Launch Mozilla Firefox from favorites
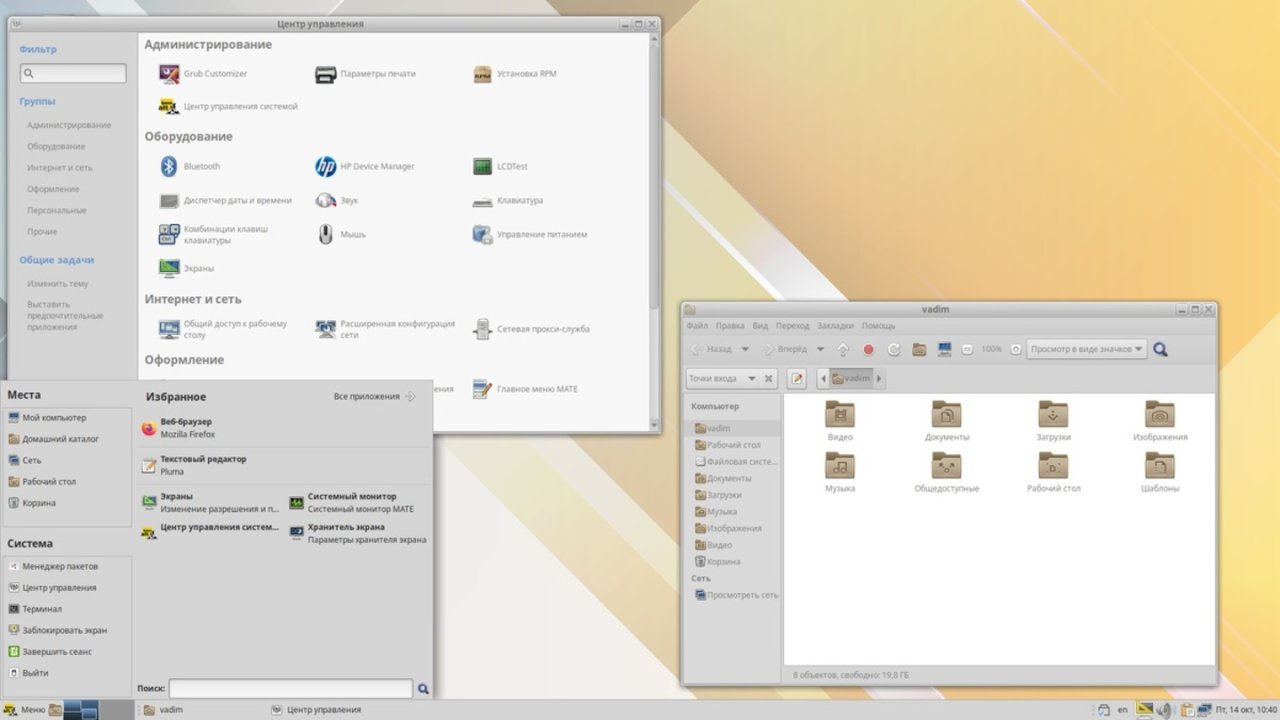Image resolution: width=1280 pixels, height=720 pixels. [x=187, y=428]
